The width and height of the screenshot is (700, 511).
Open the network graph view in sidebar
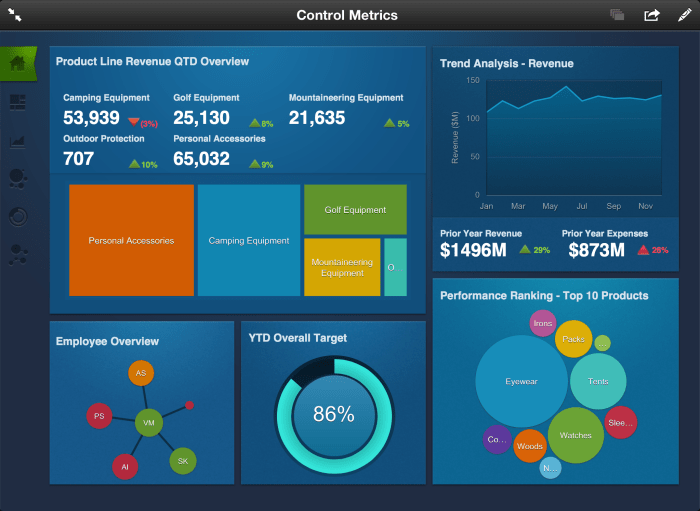click(x=17, y=255)
